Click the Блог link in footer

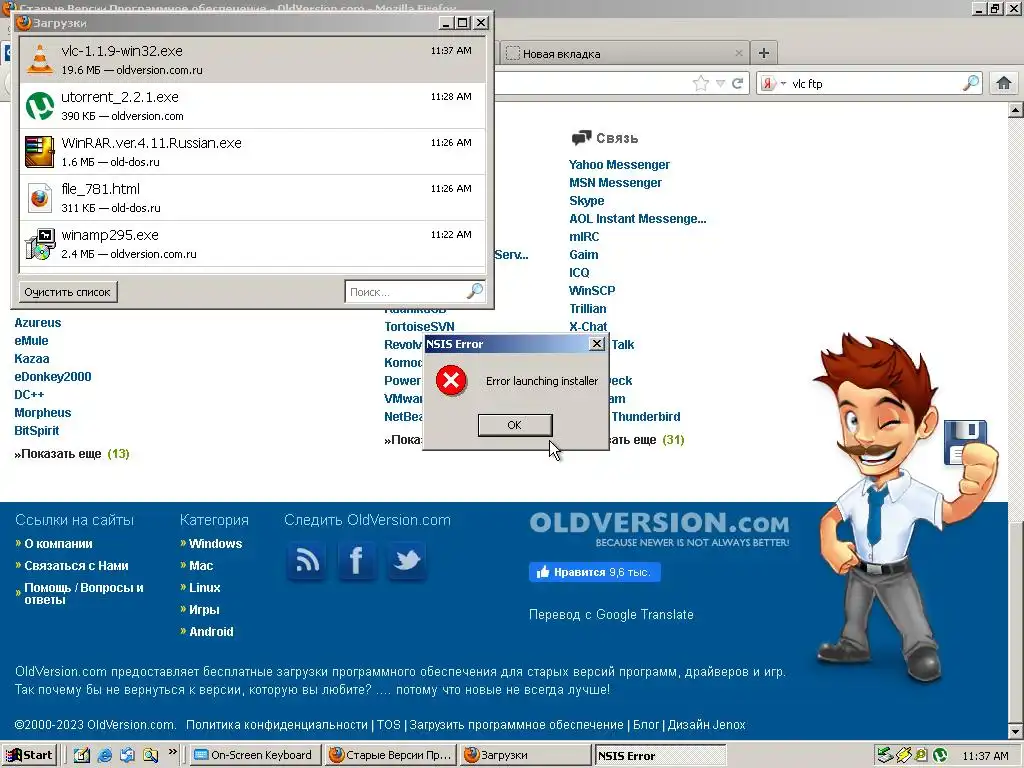[x=646, y=725]
